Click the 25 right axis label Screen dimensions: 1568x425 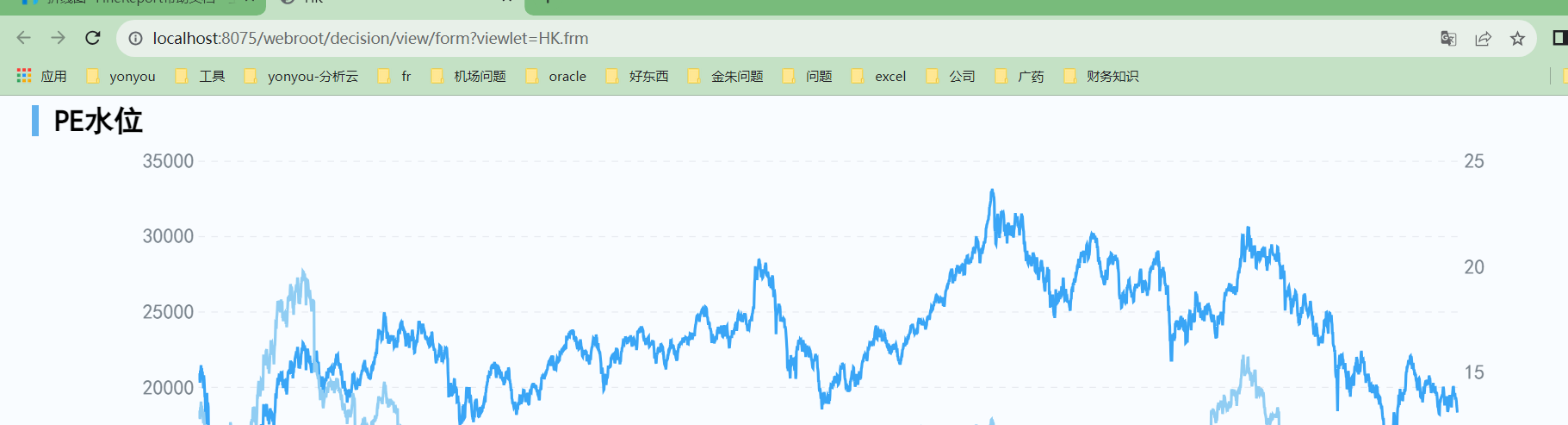(1474, 161)
